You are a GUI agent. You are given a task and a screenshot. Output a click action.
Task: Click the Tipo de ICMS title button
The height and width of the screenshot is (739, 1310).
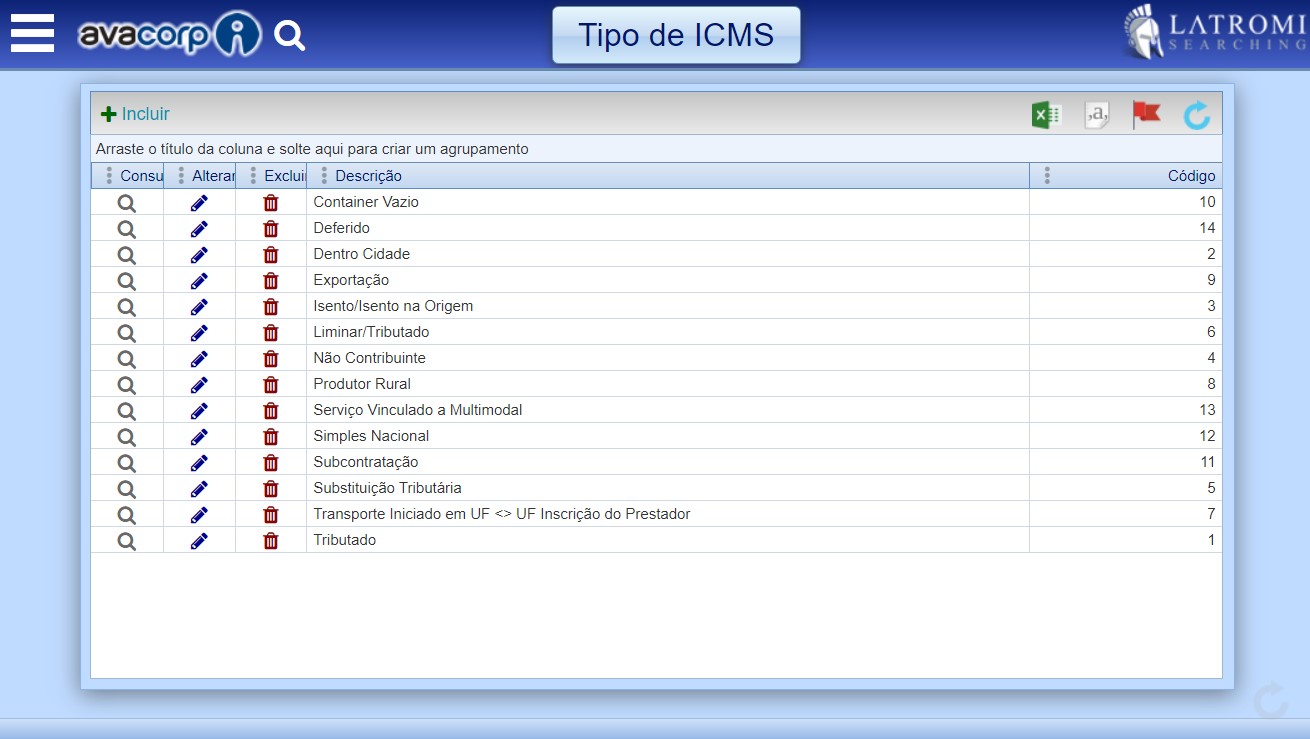point(676,36)
